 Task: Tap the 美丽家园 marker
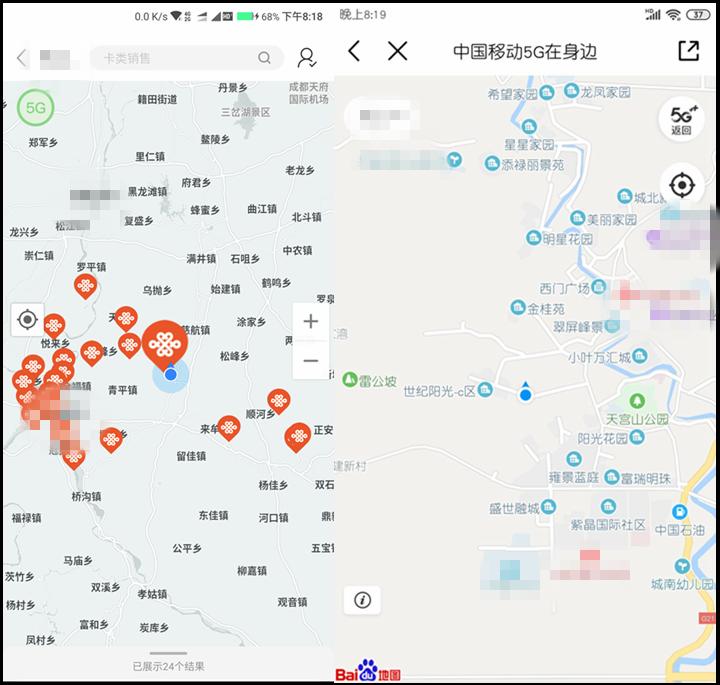[577, 218]
